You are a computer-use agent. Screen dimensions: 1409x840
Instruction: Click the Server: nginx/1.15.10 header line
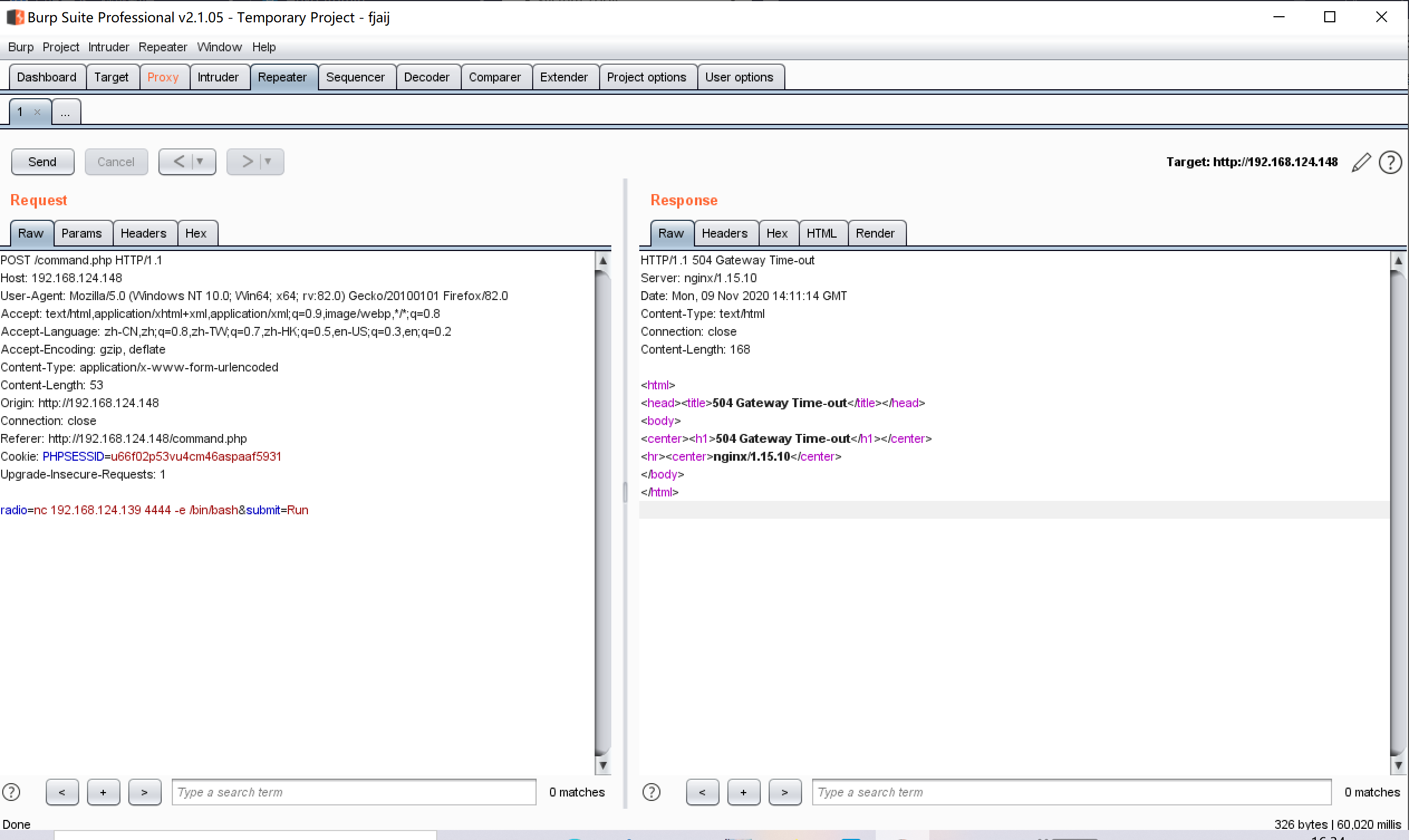coord(698,278)
